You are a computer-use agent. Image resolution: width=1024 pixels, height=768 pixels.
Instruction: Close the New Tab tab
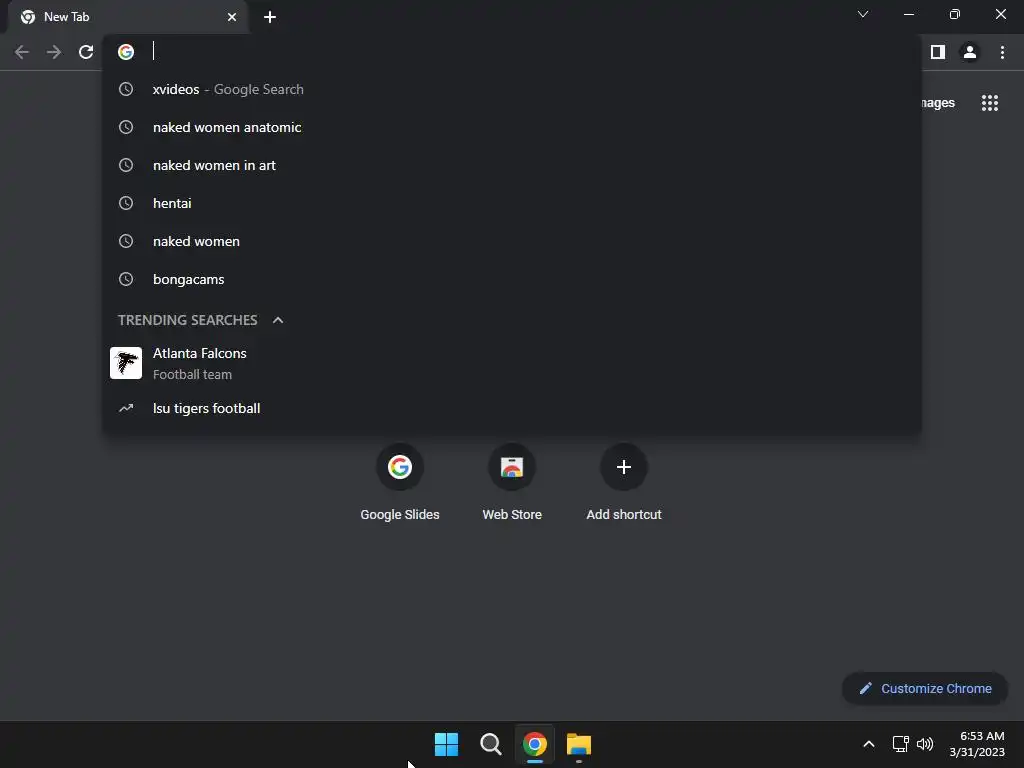232,17
